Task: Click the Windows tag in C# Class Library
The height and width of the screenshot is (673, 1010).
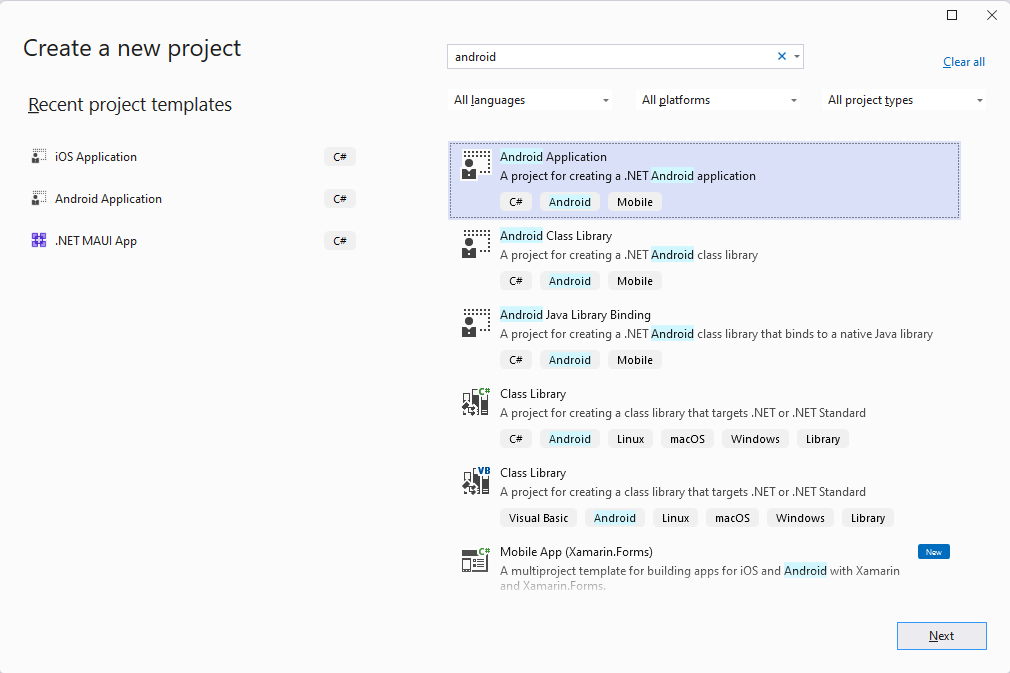Action: tap(755, 439)
